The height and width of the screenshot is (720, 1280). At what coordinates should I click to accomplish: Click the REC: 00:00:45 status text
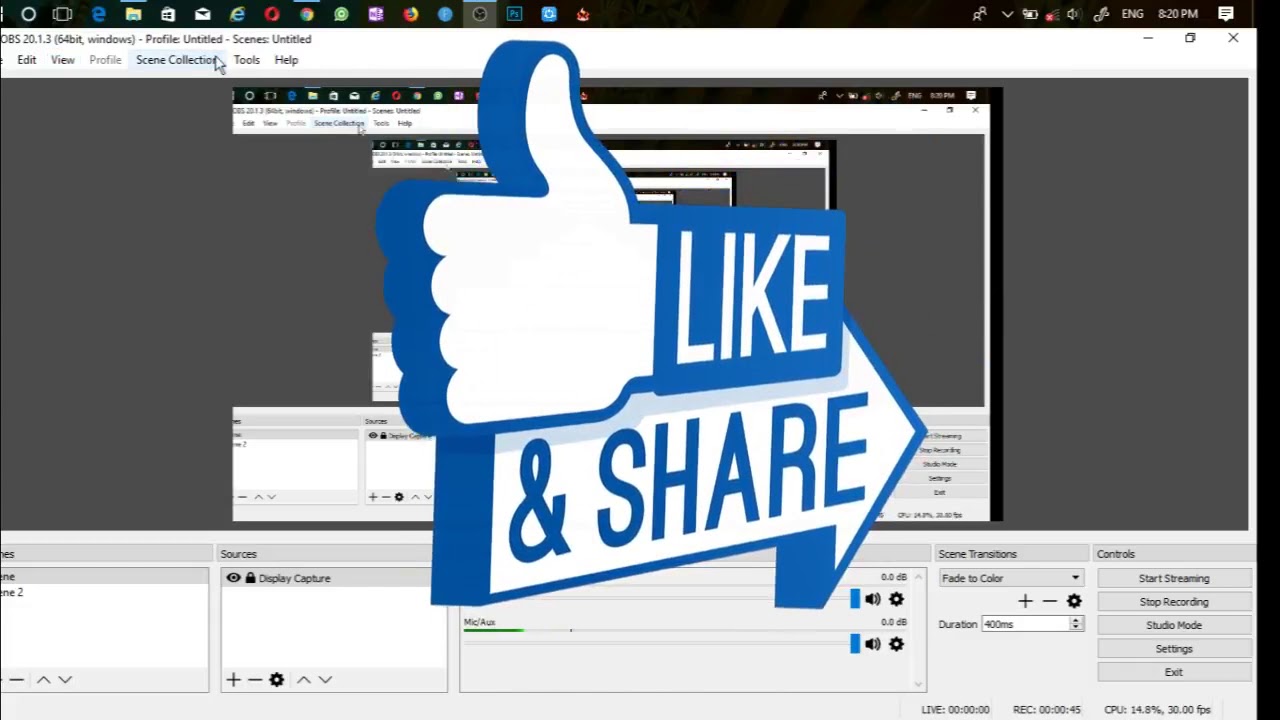tap(1047, 709)
